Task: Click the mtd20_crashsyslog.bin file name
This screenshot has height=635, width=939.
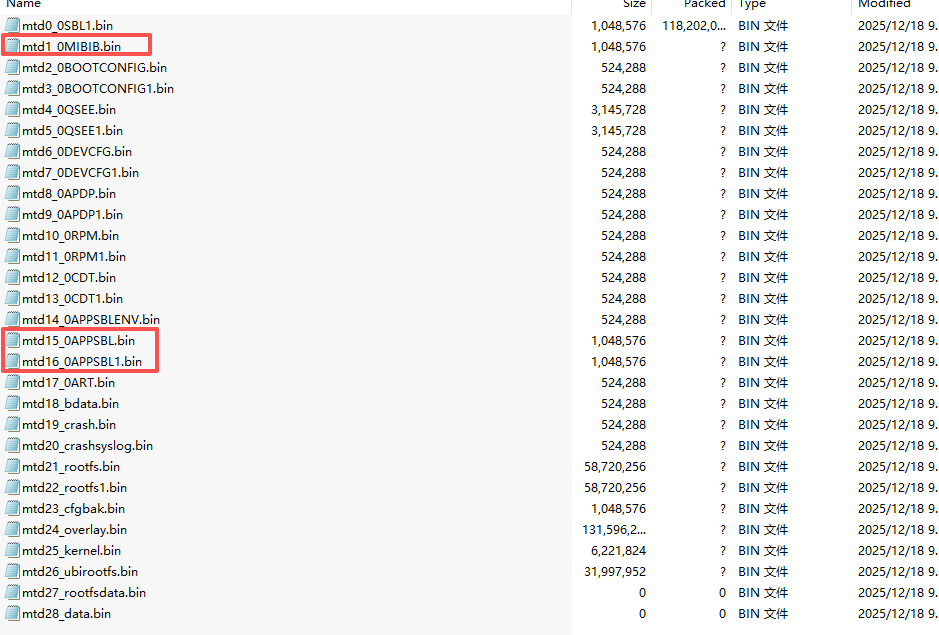Action: tap(87, 446)
